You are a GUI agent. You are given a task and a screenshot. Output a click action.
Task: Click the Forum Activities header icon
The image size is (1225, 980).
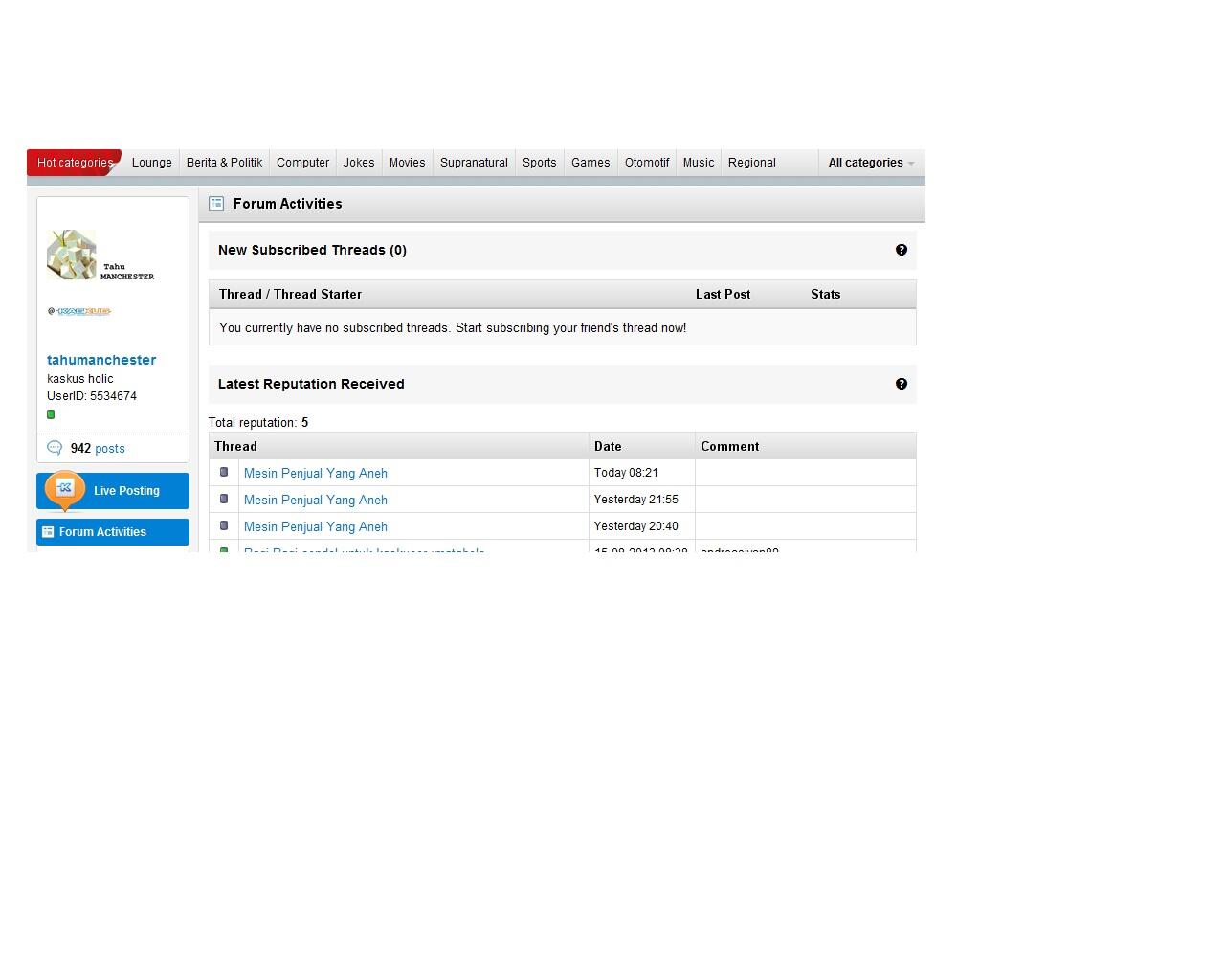(x=216, y=203)
